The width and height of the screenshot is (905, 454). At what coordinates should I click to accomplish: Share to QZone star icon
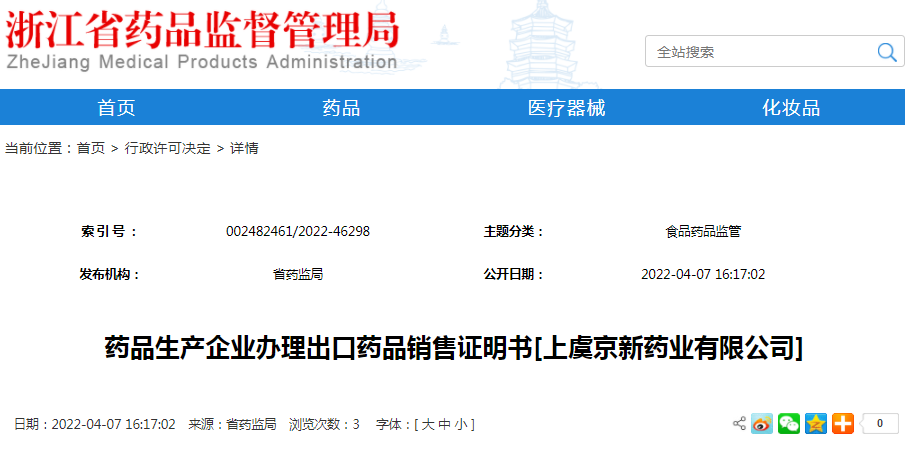point(816,424)
